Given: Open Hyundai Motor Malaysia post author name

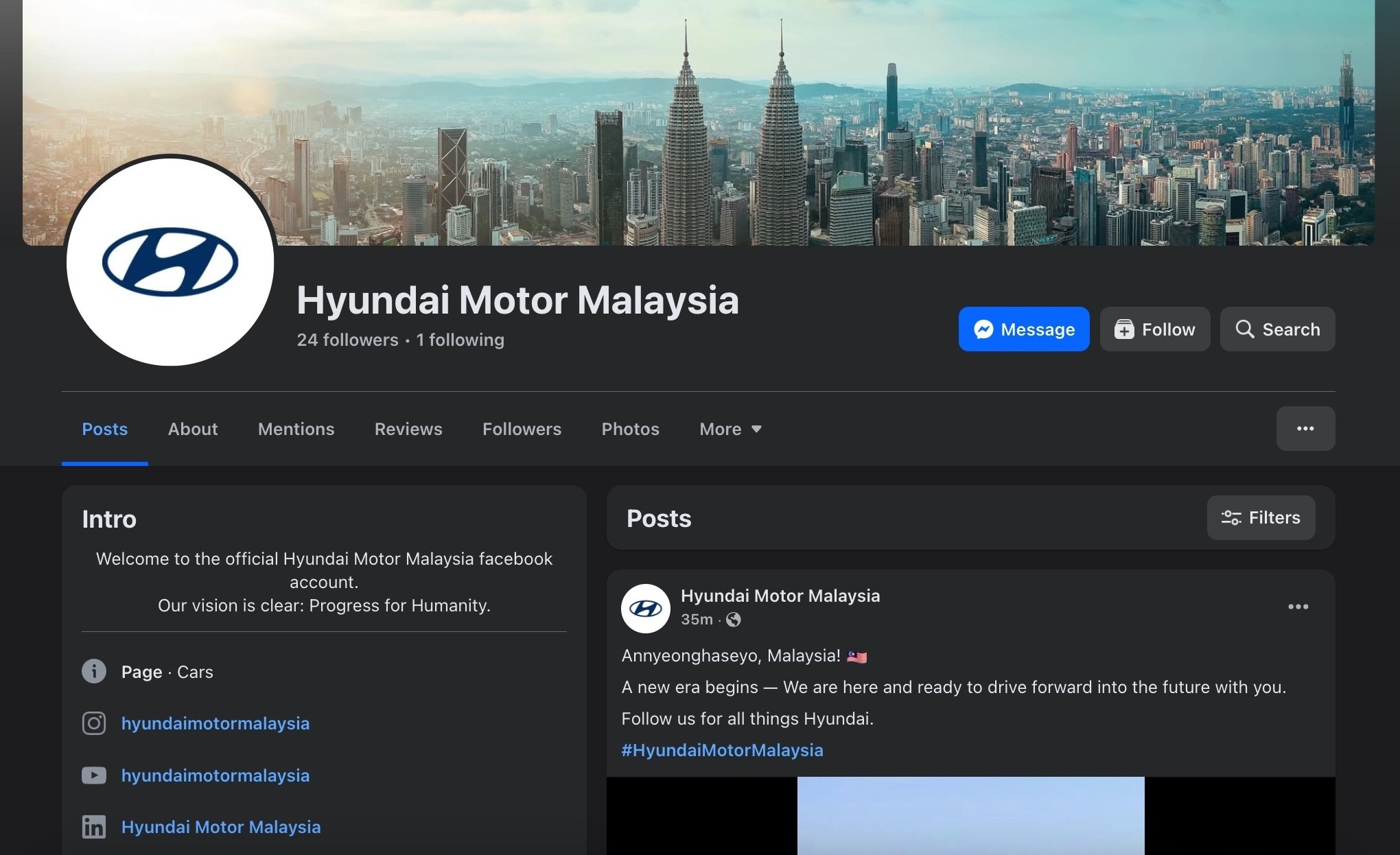Looking at the screenshot, I should tap(780, 596).
